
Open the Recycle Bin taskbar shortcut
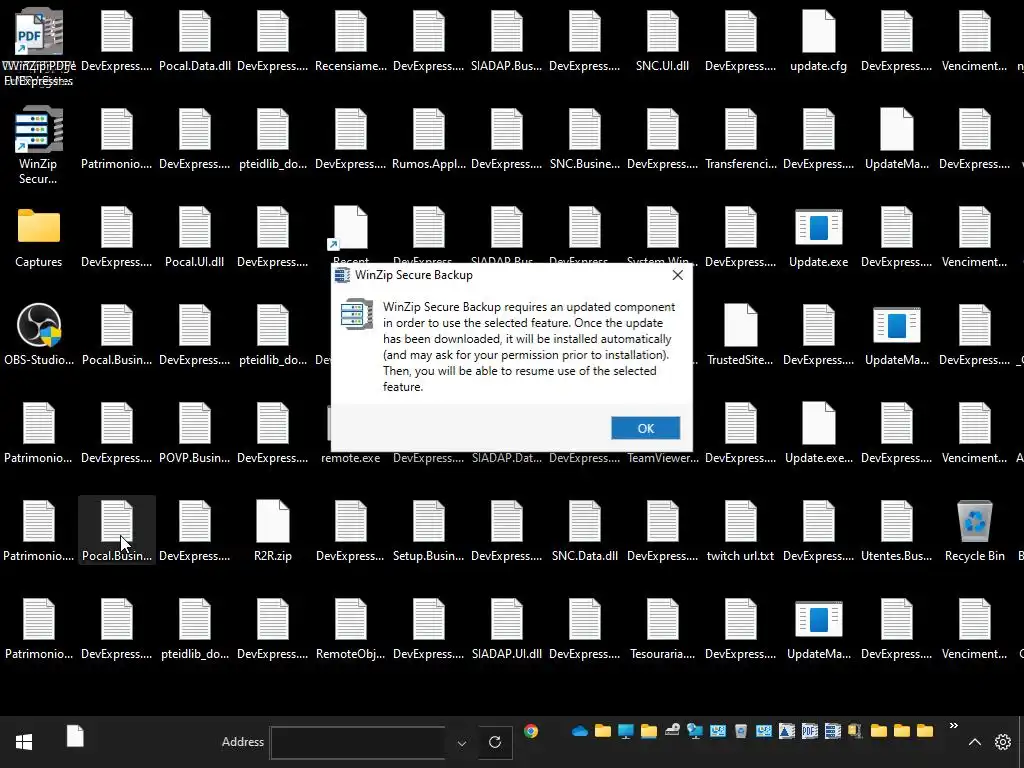pos(741,731)
